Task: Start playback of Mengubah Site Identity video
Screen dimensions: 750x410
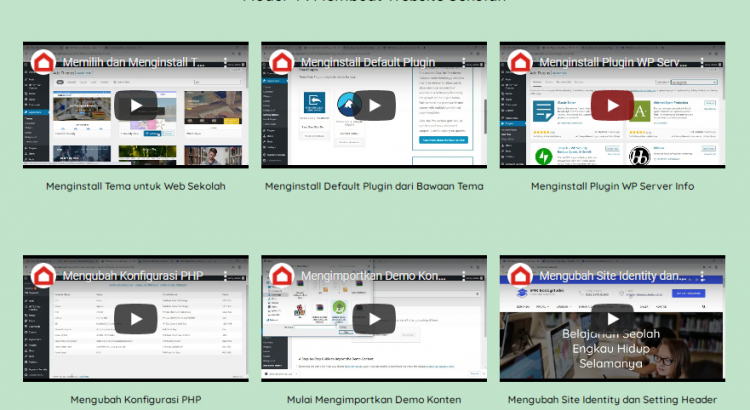Action: pos(612,319)
